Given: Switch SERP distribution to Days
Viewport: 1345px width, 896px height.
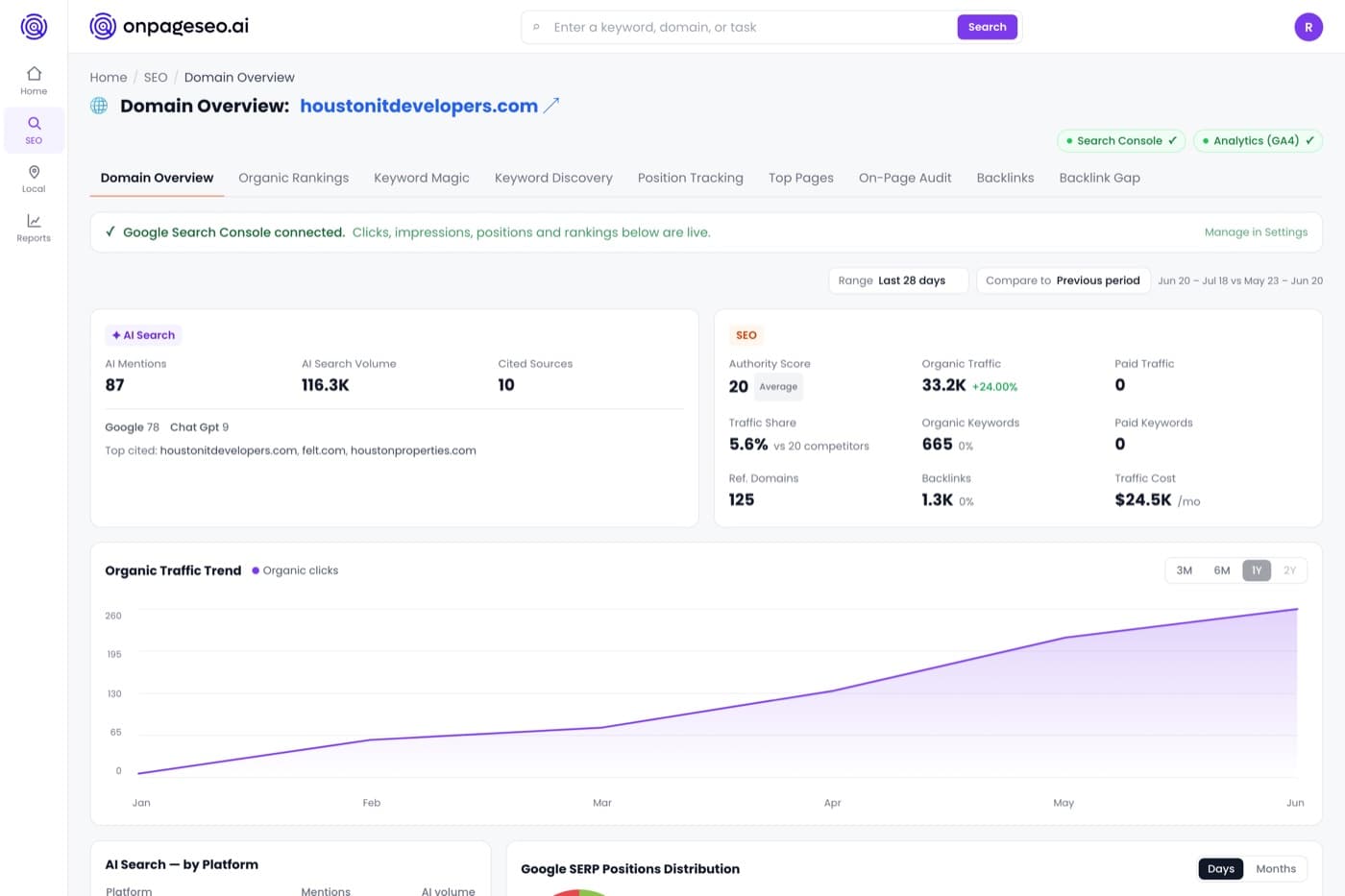Looking at the screenshot, I should [1221, 869].
